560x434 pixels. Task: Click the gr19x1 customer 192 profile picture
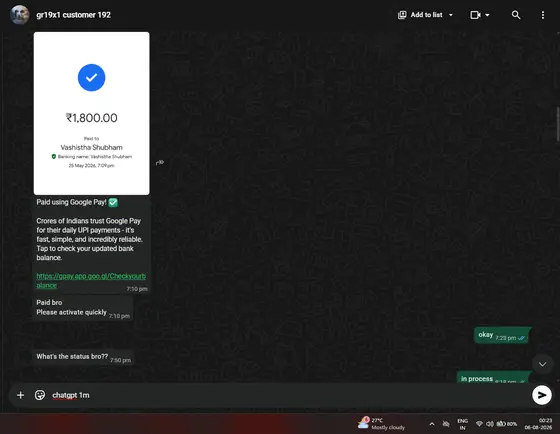19,15
